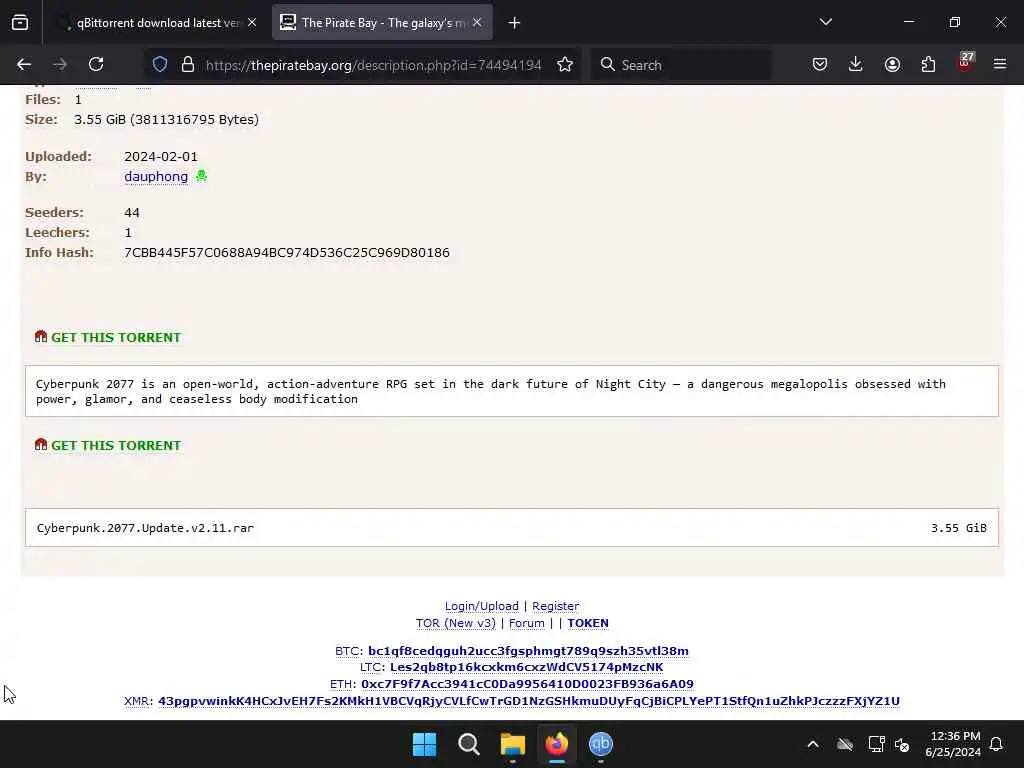1024x768 pixels.
Task: Click the muted volume tray icon
Action: tap(903, 744)
